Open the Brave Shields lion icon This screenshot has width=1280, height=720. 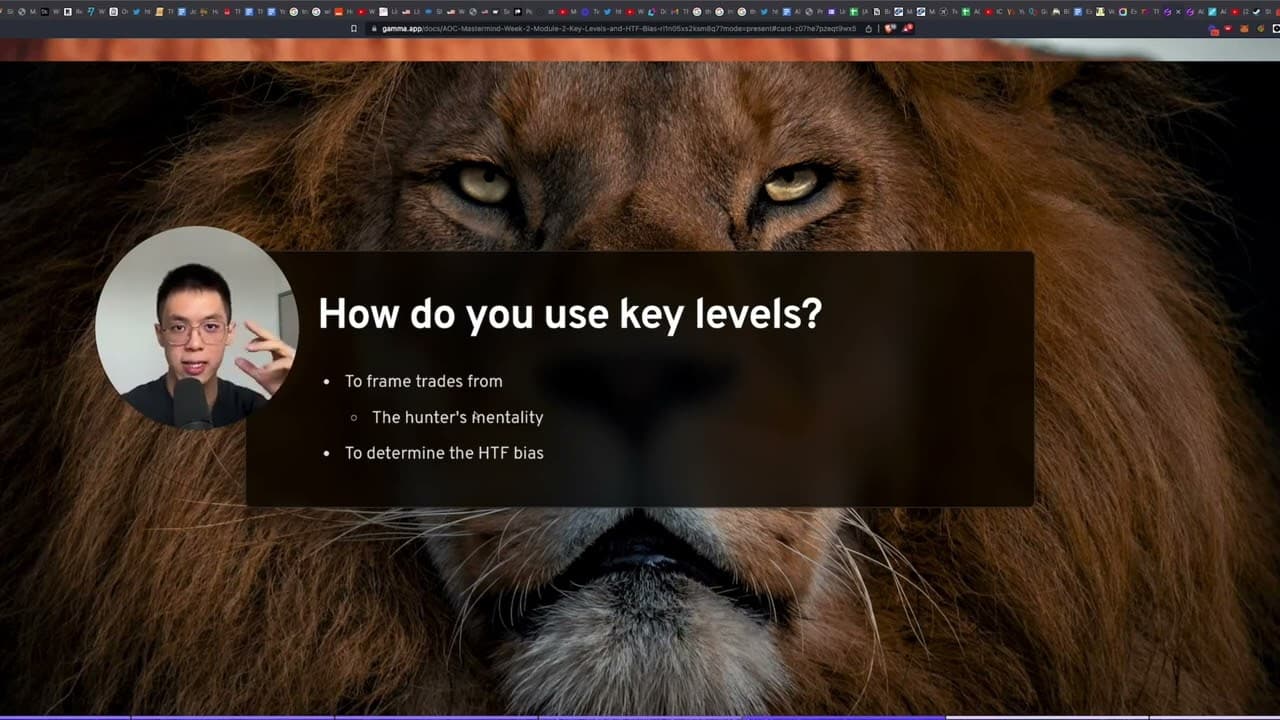889,28
